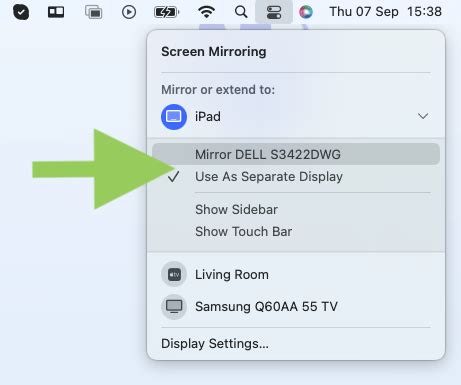Open the Wi-Fi status menu
The image size is (461, 385).
[206, 12]
